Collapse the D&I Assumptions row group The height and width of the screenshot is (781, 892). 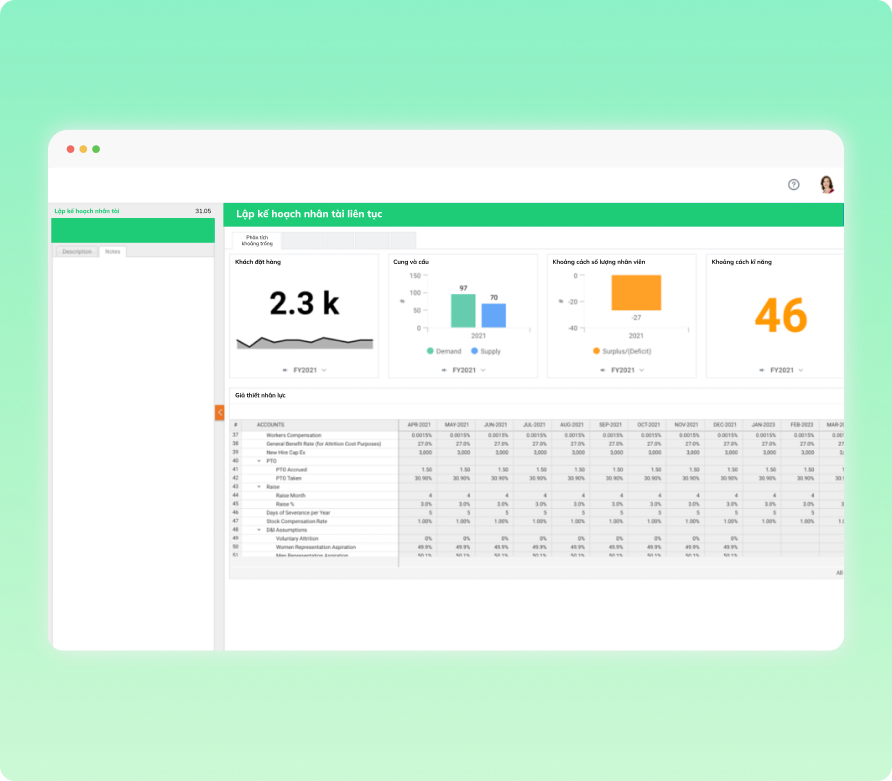(259, 530)
